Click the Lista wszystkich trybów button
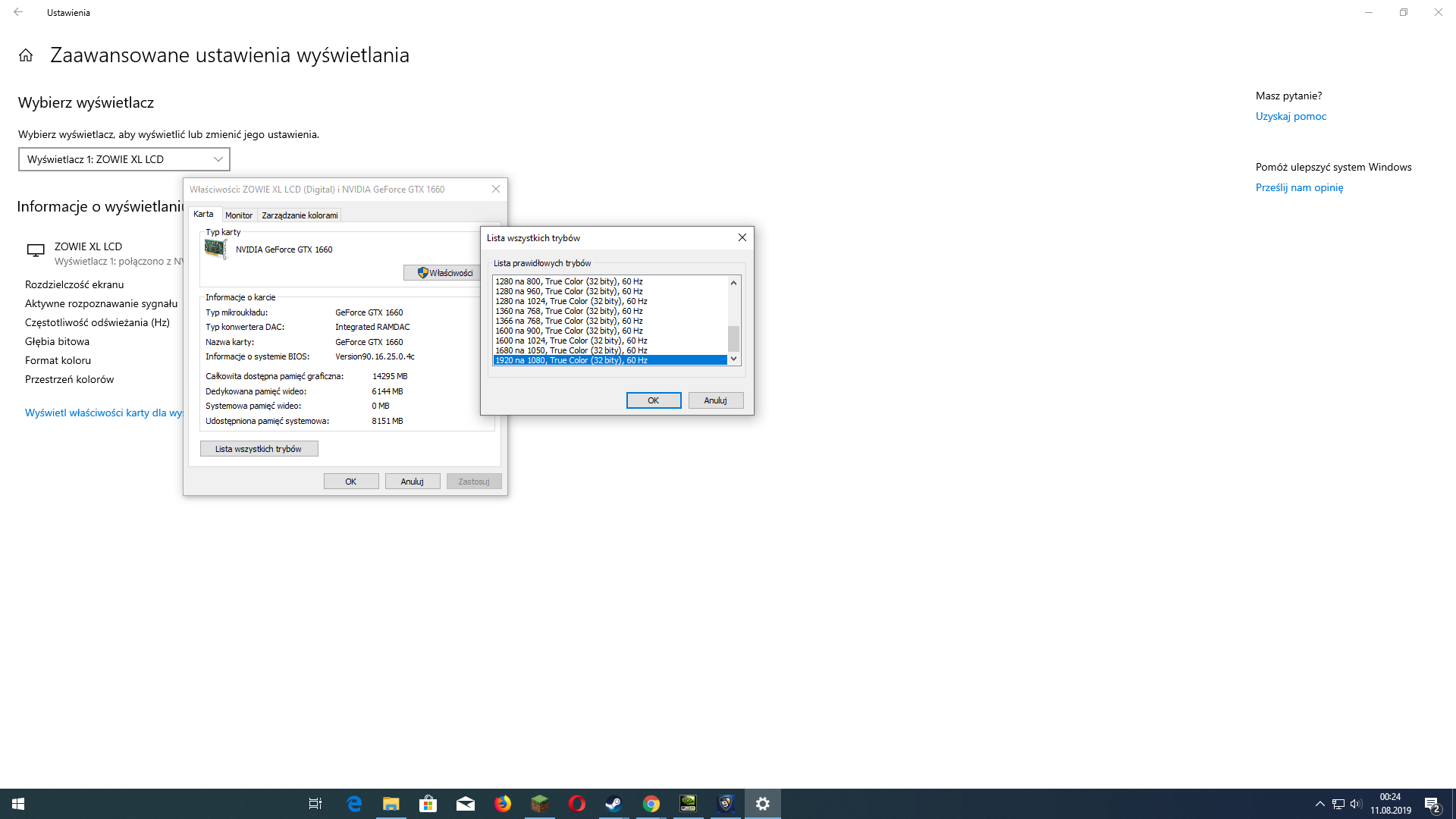This screenshot has height=819, width=1456. pos(259,449)
